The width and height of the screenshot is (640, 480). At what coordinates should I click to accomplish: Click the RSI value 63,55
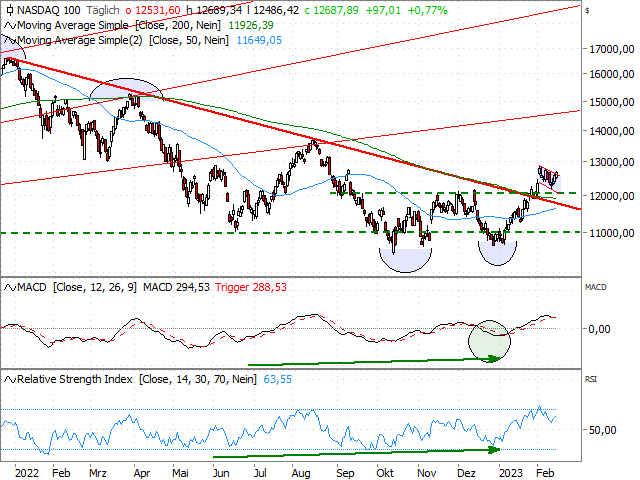pyautogui.click(x=278, y=380)
